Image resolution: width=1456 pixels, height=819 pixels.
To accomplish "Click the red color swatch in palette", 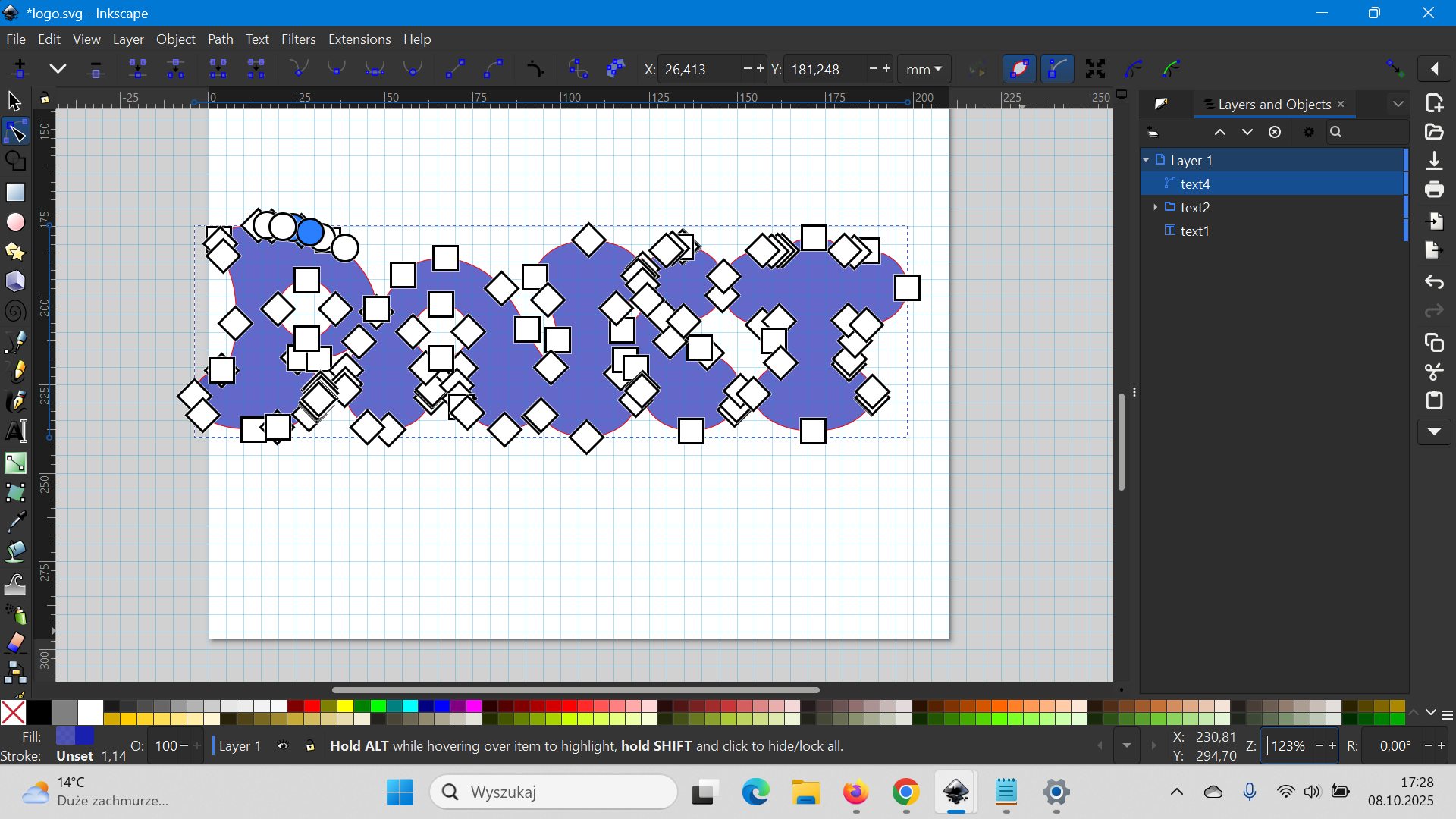I will pyautogui.click(x=312, y=706).
